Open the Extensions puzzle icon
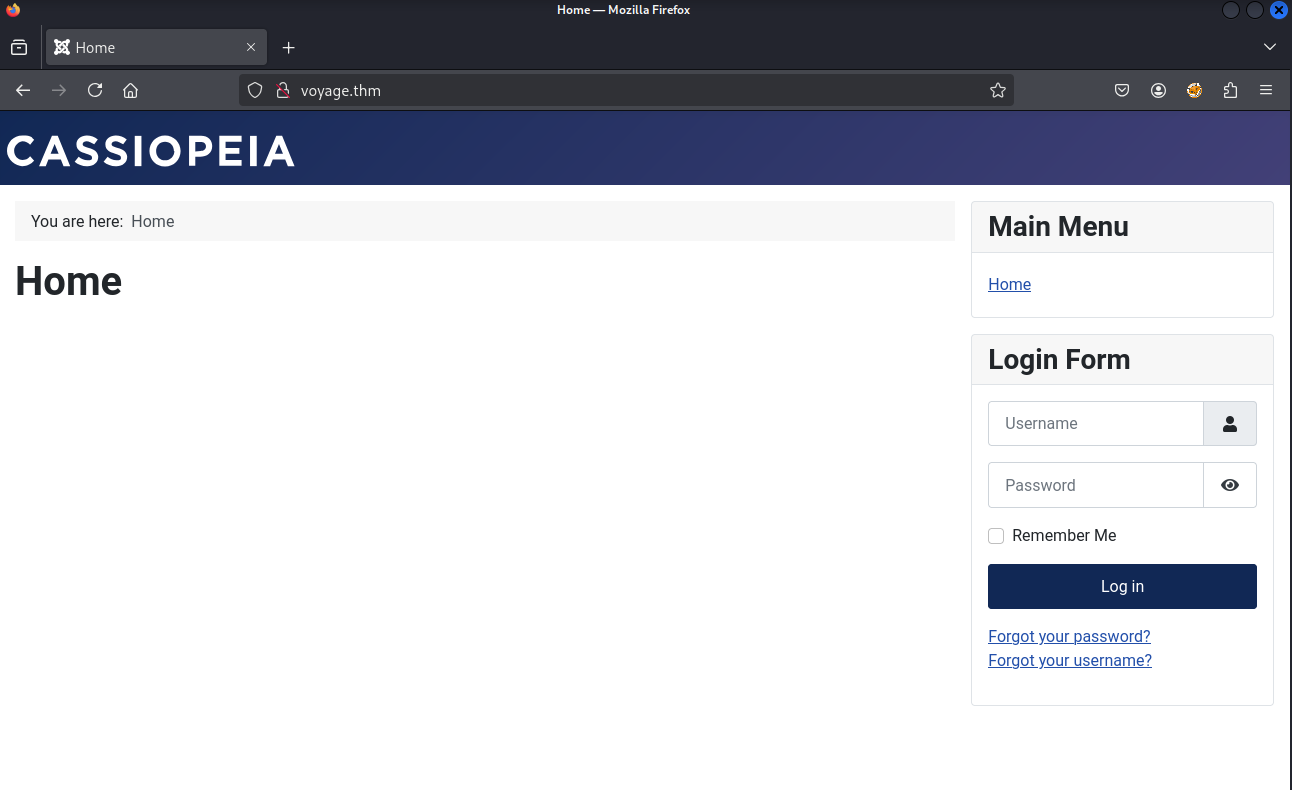The image size is (1292, 790). click(1230, 90)
